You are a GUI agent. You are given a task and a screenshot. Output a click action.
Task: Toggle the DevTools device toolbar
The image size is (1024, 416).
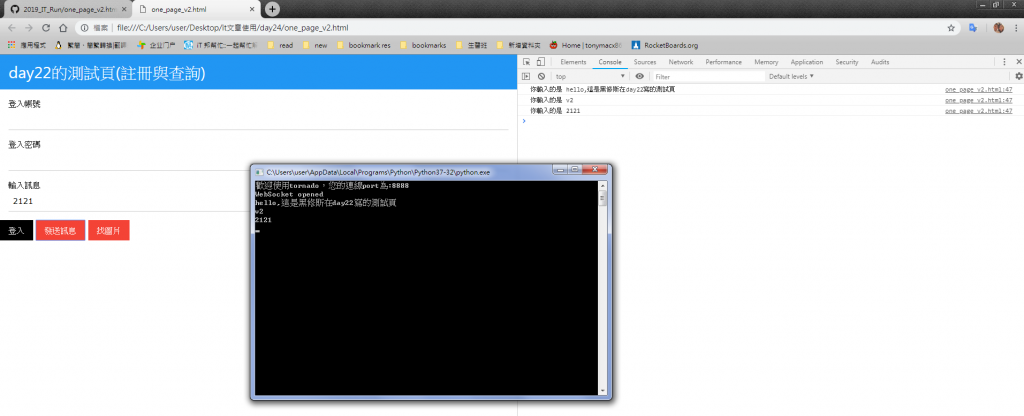(540, 62)
